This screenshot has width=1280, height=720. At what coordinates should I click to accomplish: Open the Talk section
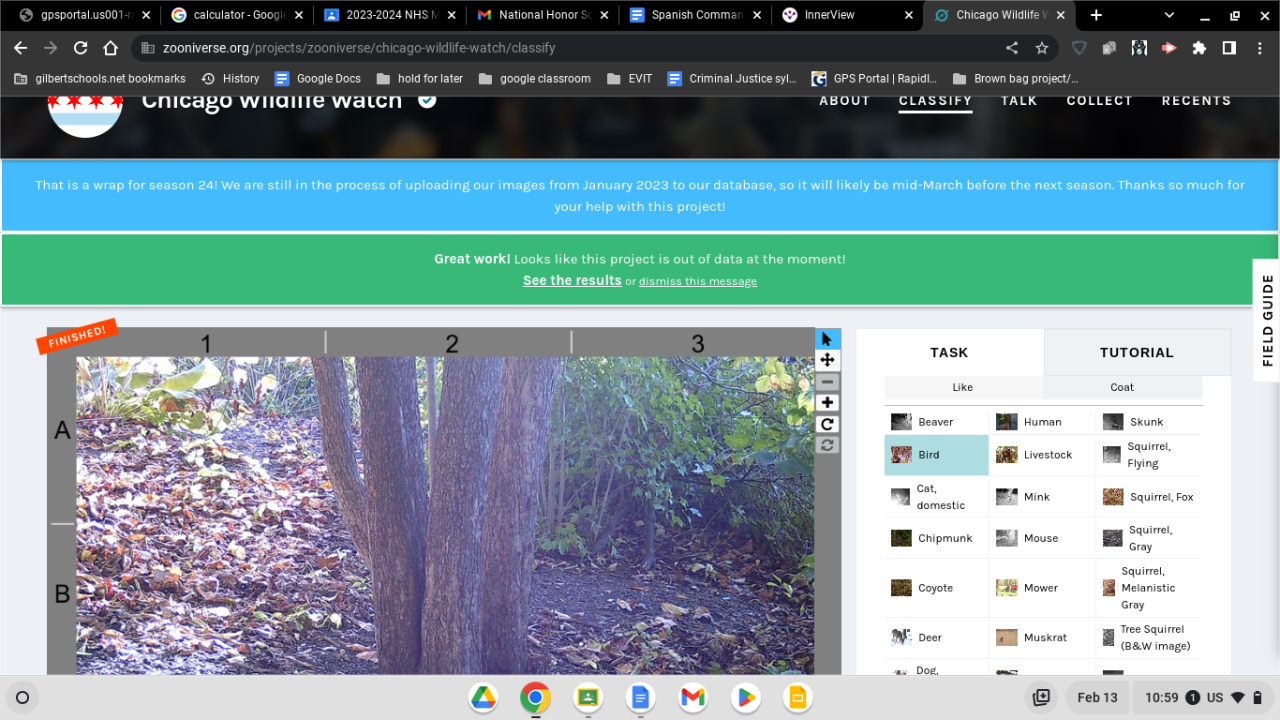click(1019, 100)
